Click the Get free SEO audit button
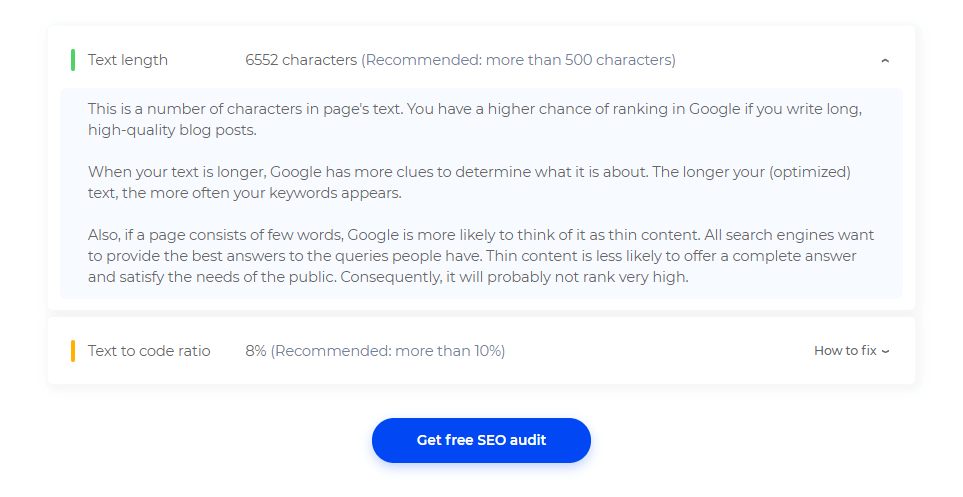 (482, 440)
